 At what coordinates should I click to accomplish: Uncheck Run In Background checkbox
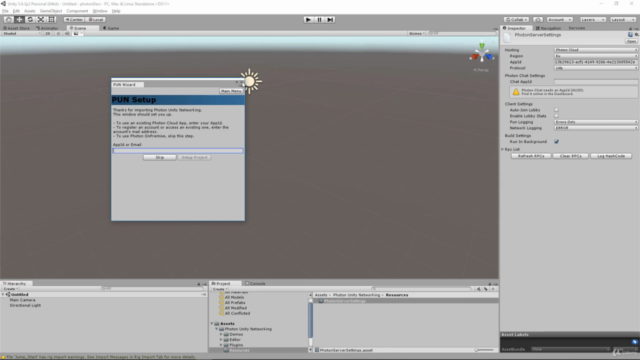[556, 142]
